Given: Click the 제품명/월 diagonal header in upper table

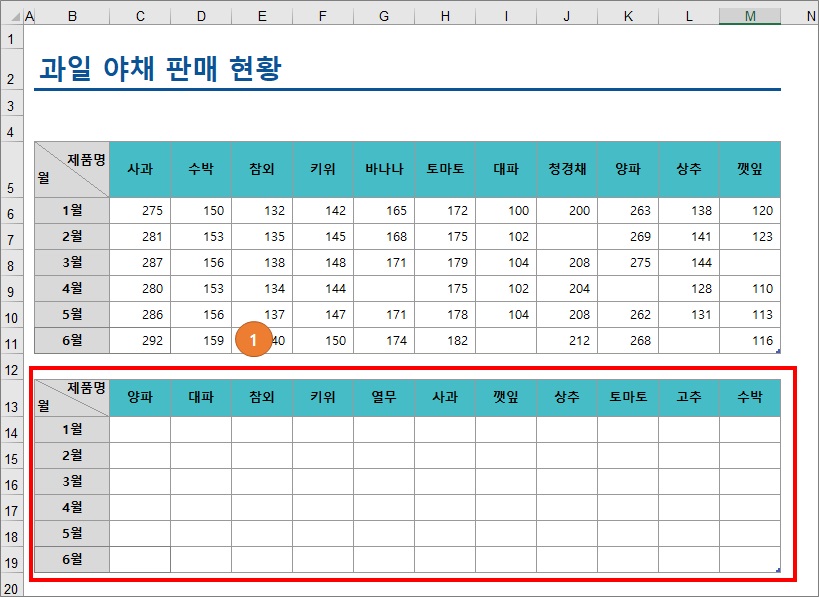Looking at the screenshot, I should pos(72,169).
